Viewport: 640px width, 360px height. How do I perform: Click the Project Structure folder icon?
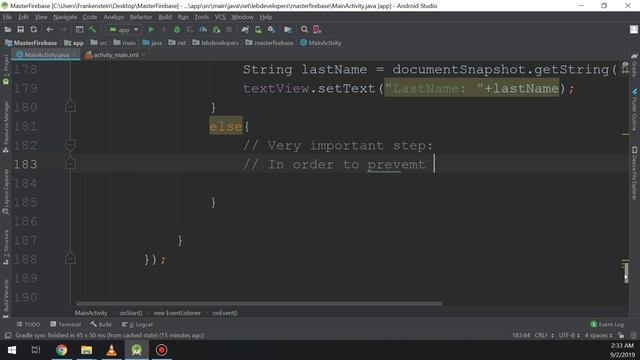click(288, 29)
